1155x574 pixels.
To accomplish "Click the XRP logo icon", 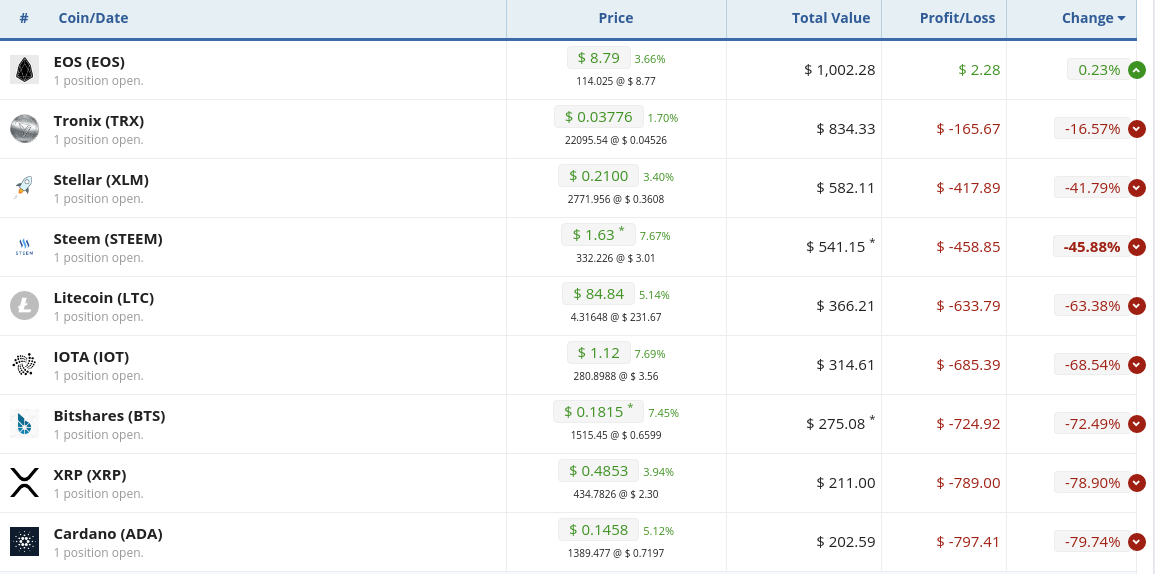I will (x=24, y=483).
